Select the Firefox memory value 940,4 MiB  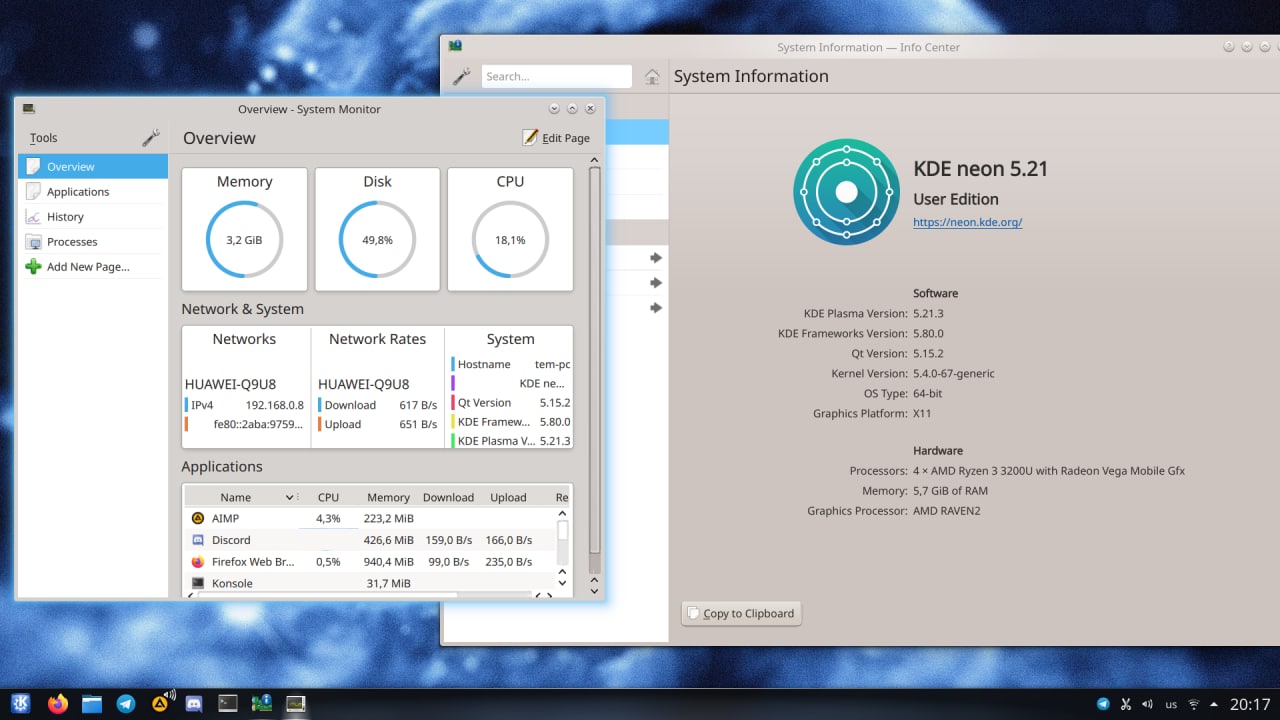[388, 562]
